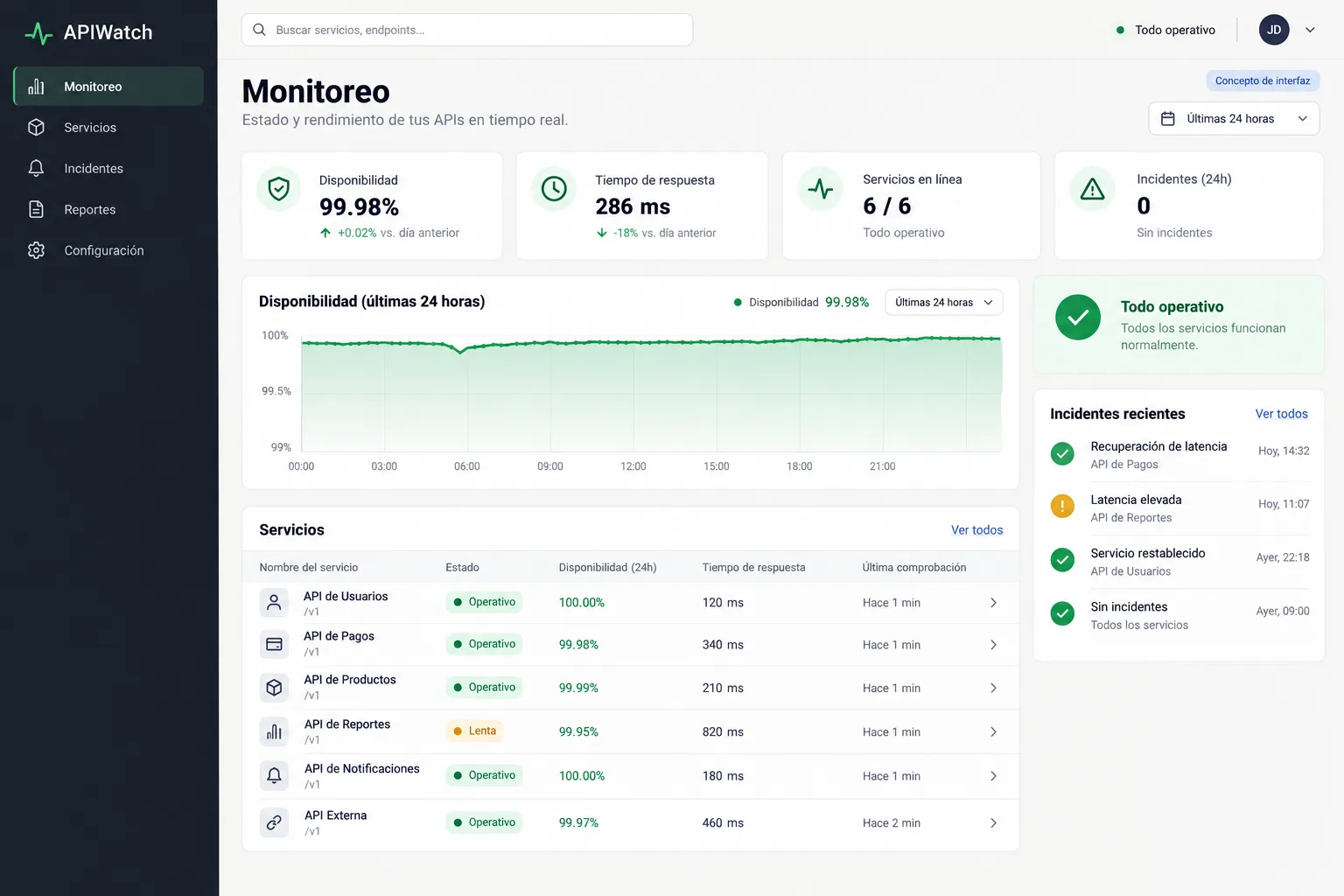Click the large green check in Todo operativo banner

click(x=1078, y=318)
